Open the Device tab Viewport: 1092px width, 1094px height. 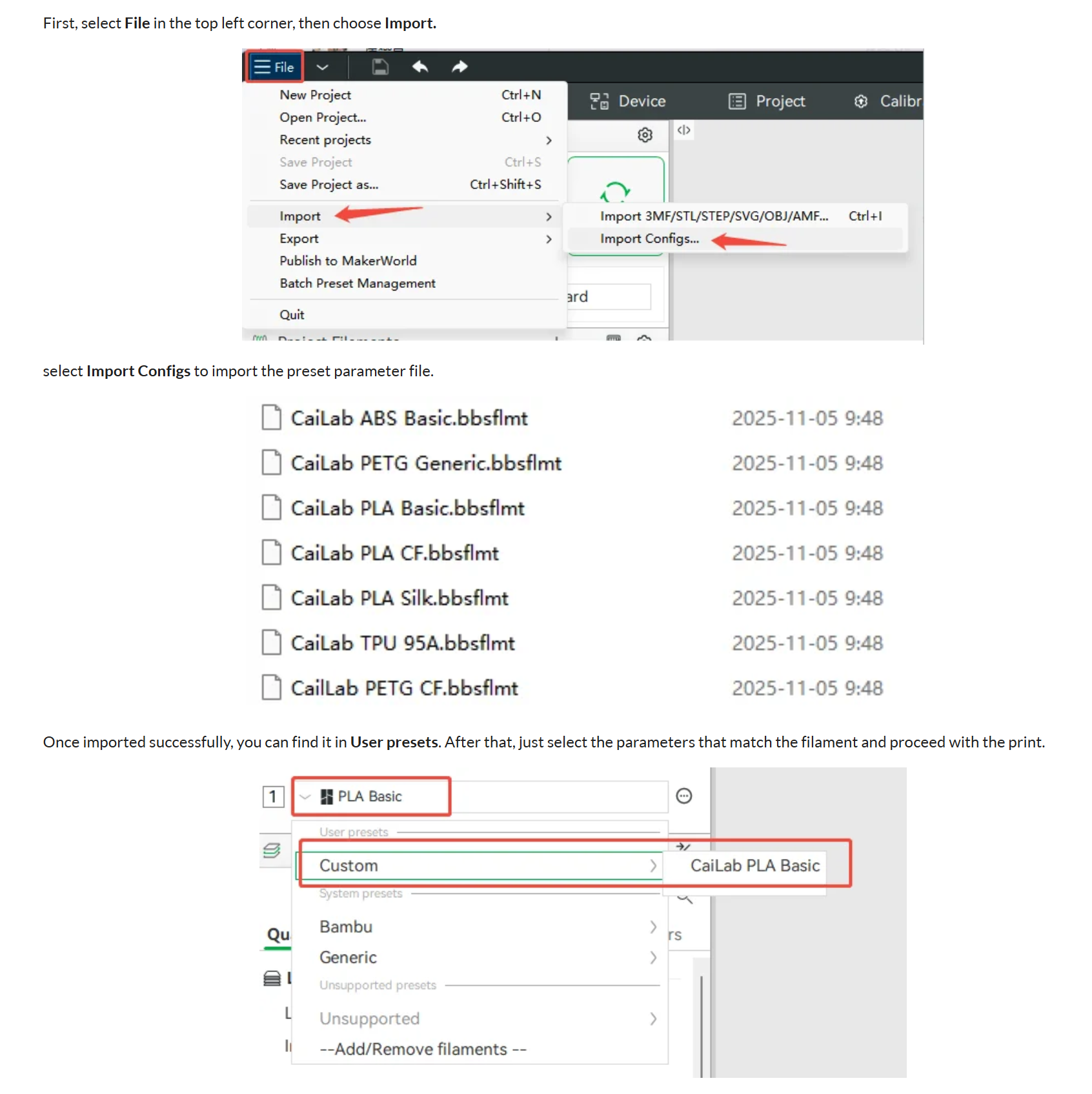click(628, 101)
